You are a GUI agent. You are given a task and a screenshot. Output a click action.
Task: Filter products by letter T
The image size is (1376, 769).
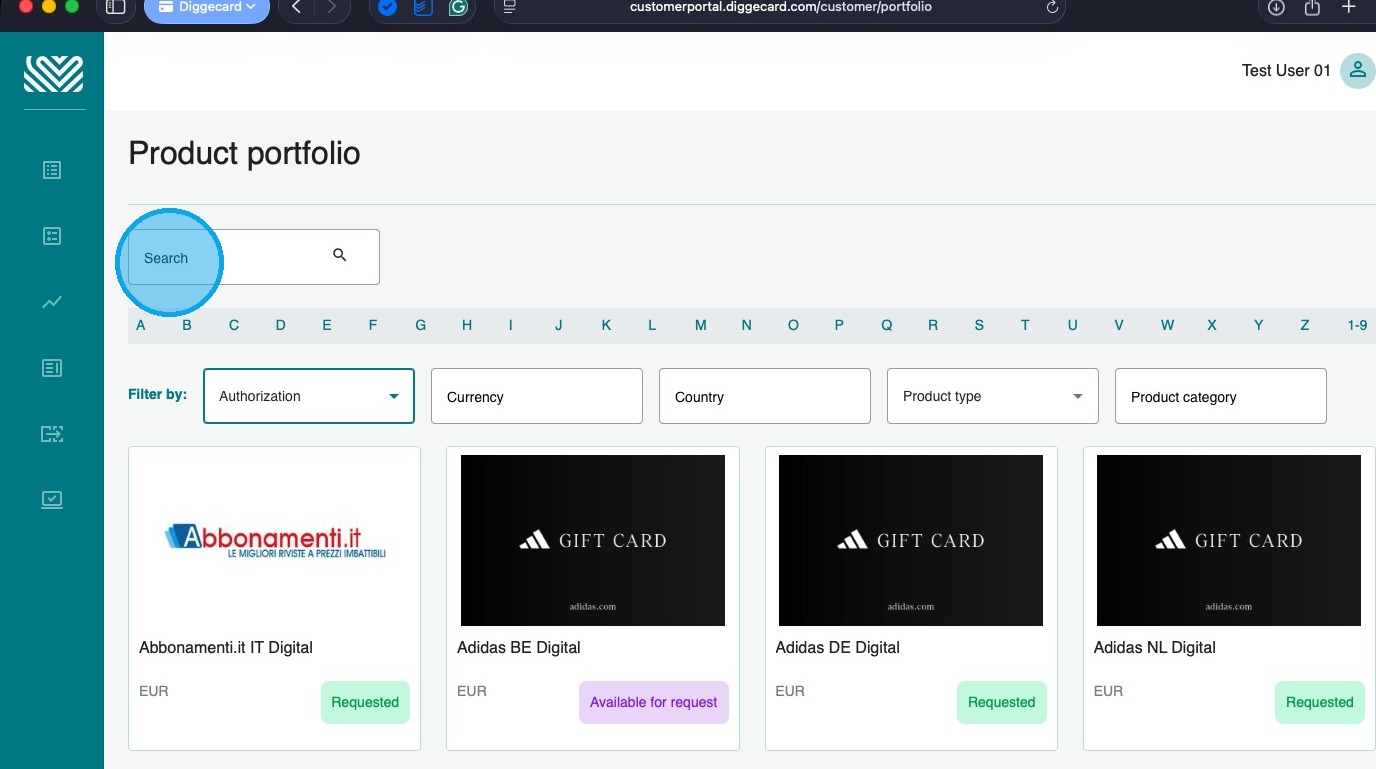1025,325
